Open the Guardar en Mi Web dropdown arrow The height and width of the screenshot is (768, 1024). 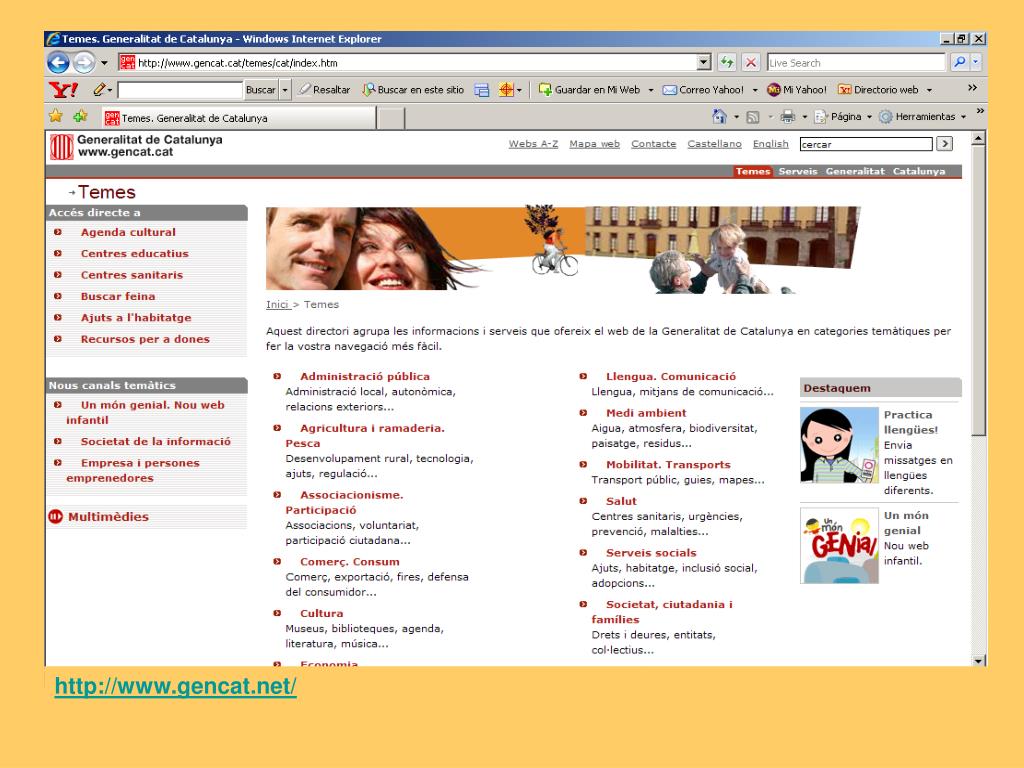coord(650,90)
